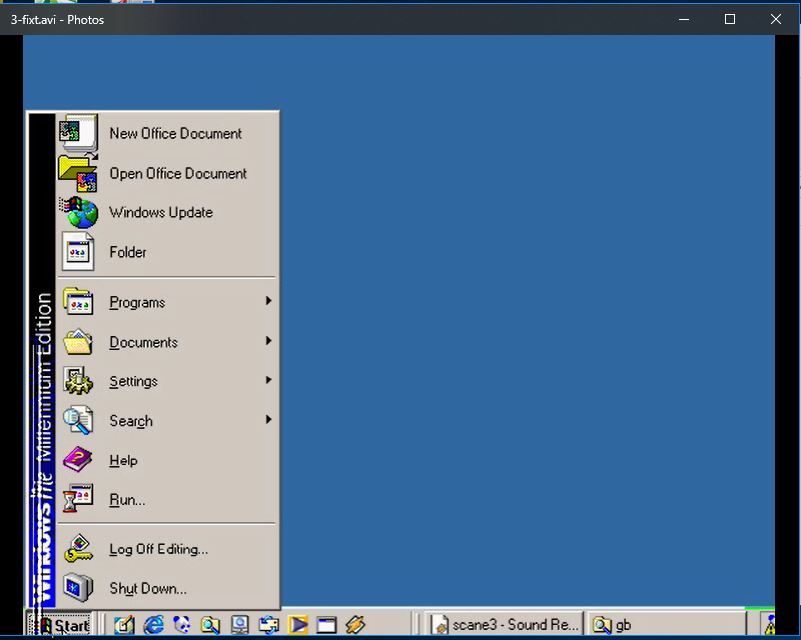Click the New Office Document icon
The image size is (801, 640).
(x=78, y=133)
